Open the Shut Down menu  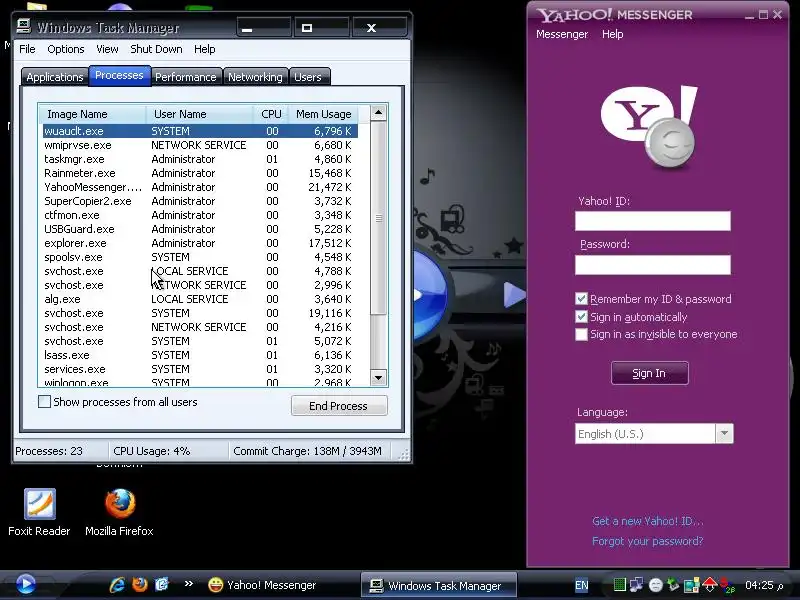click(156, 49)
